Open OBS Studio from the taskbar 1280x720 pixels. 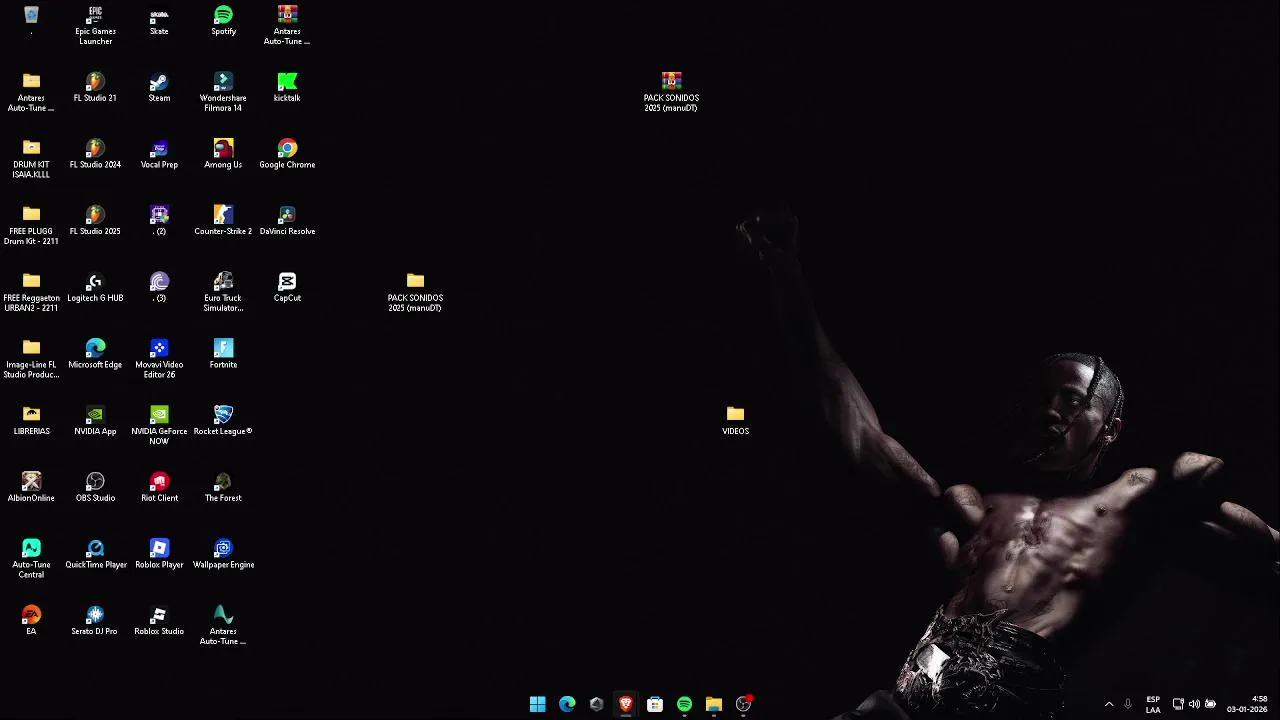[743, 704]
